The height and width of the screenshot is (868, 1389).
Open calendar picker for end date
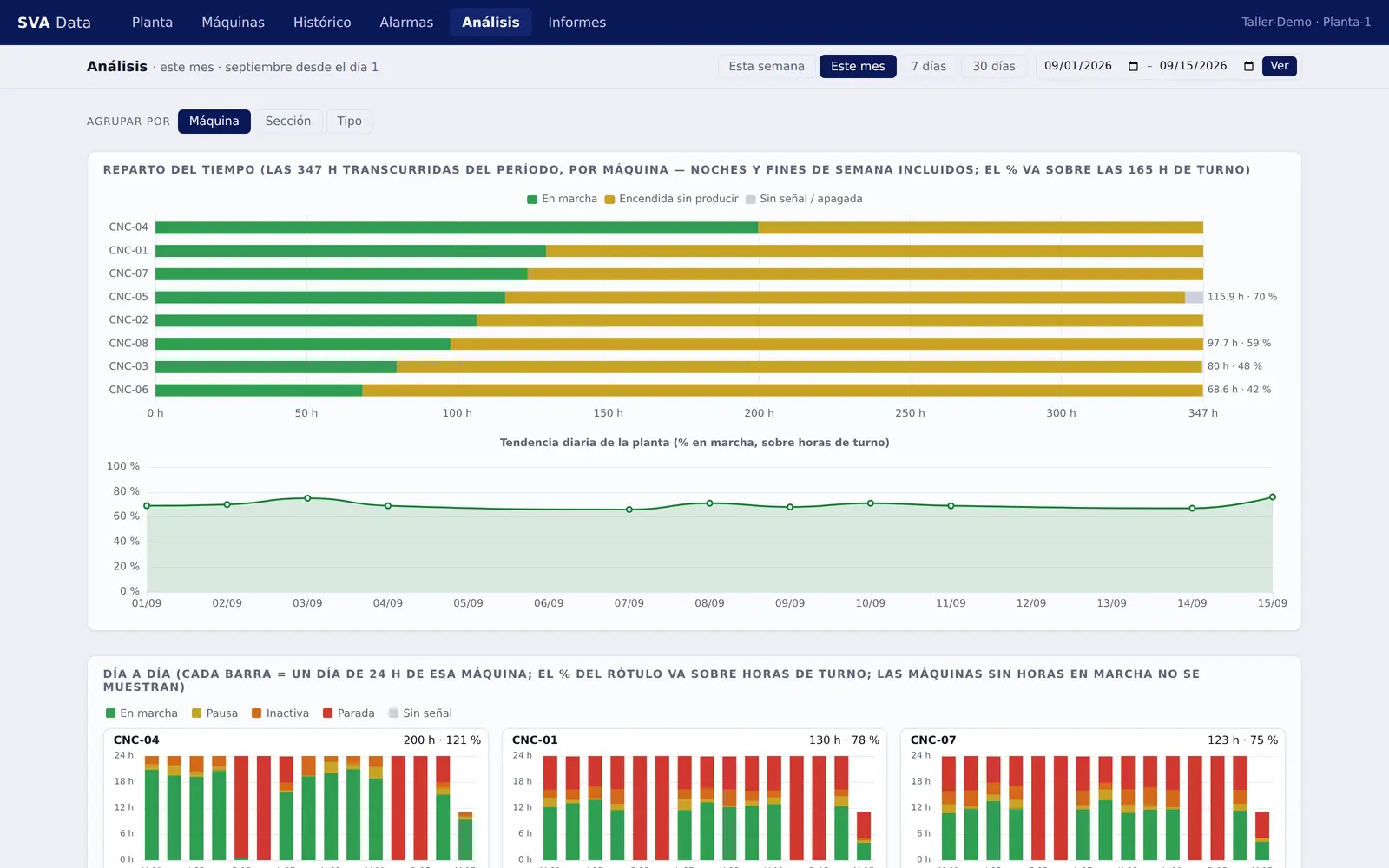tap(1248, 66)
